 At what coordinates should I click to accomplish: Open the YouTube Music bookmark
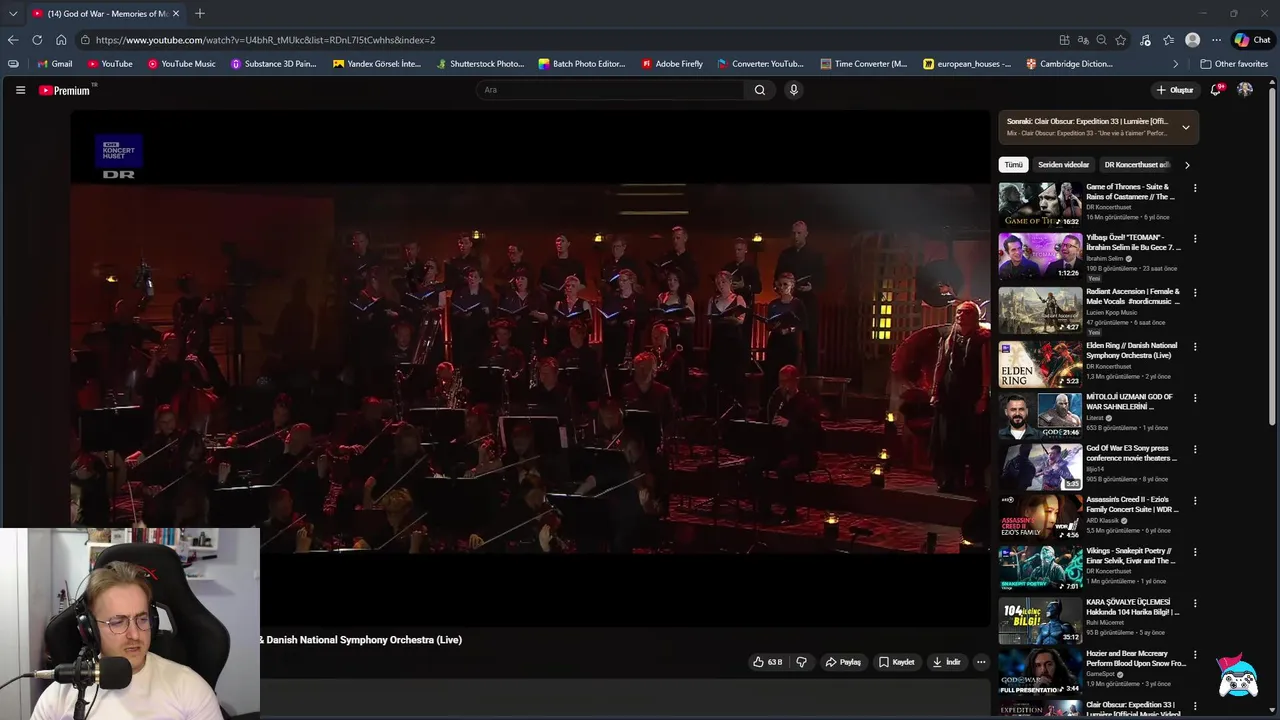(181, 64)
